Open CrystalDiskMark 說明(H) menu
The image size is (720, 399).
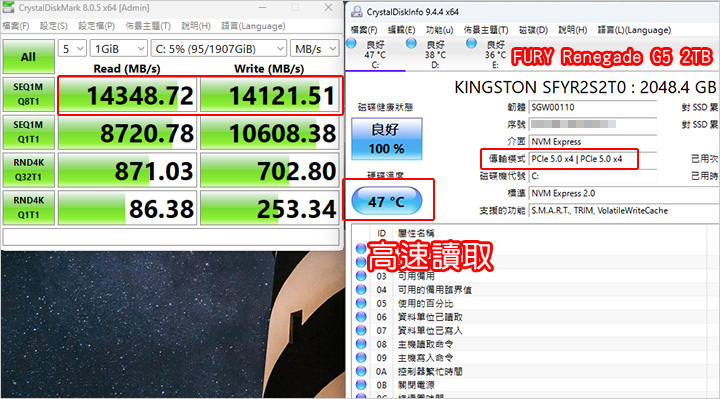click(196, 26)
